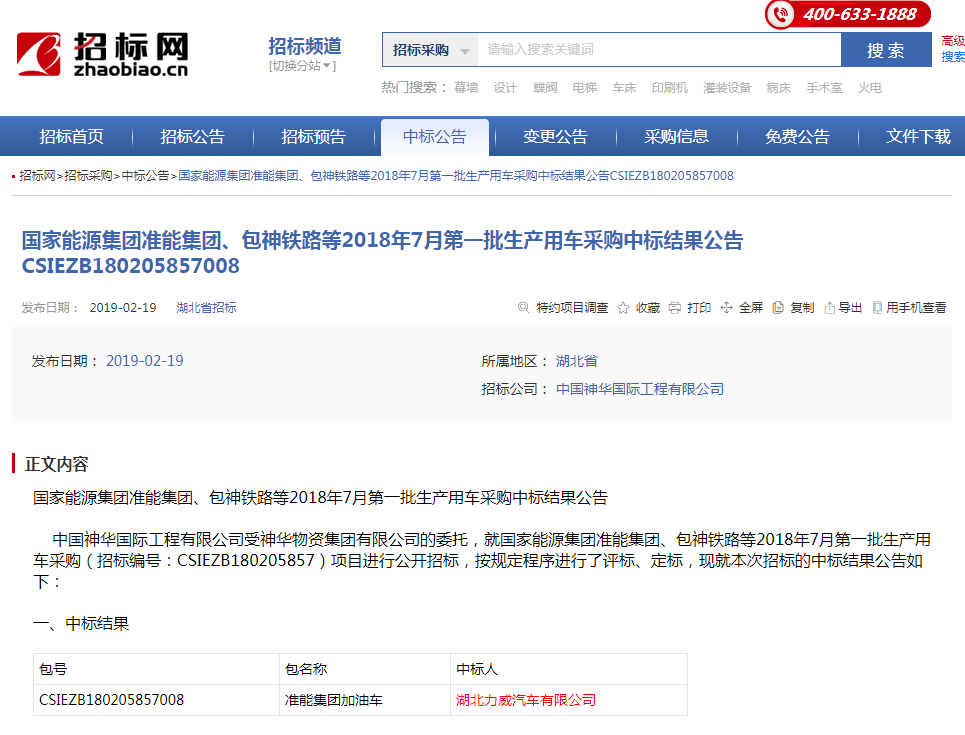Viewport: 965px width, 735px height.
Task: Click the star icon to 收藏
Action: tap(623, 307)
